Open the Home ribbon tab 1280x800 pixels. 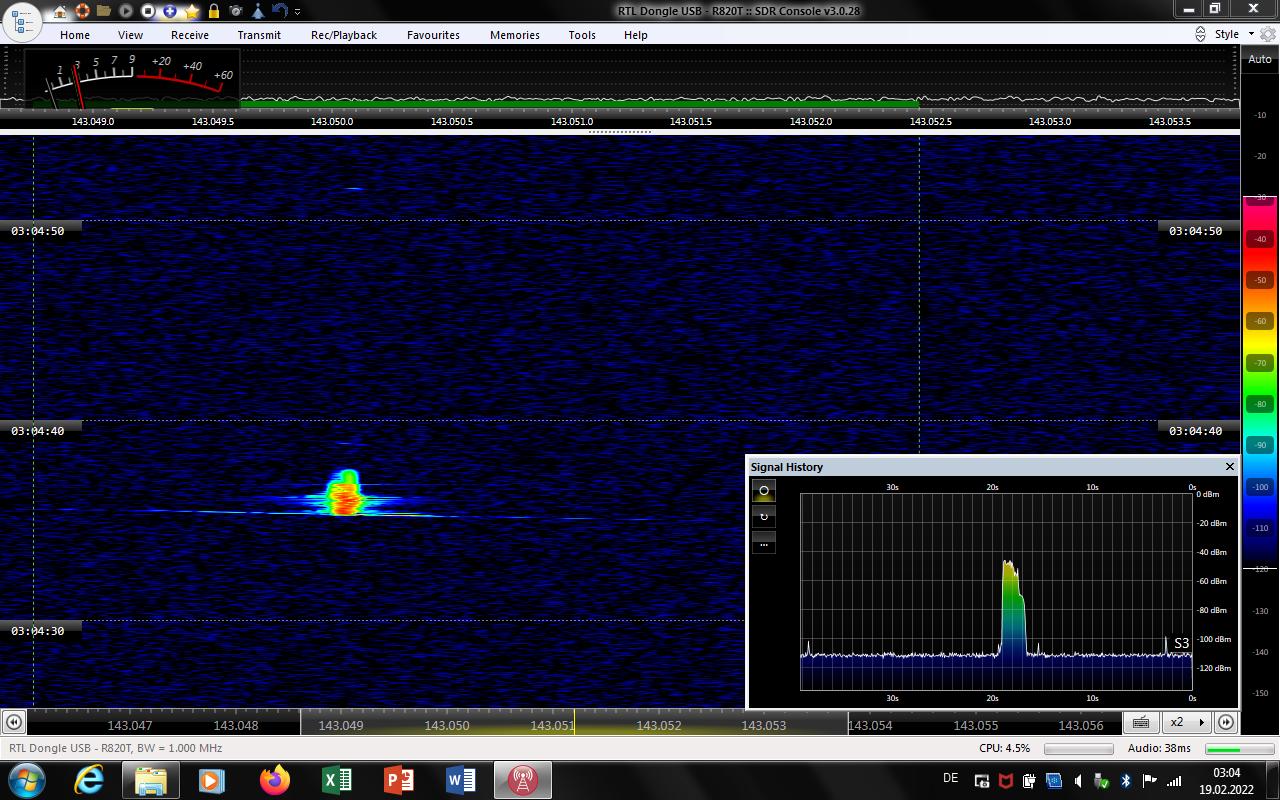[75, 35]
